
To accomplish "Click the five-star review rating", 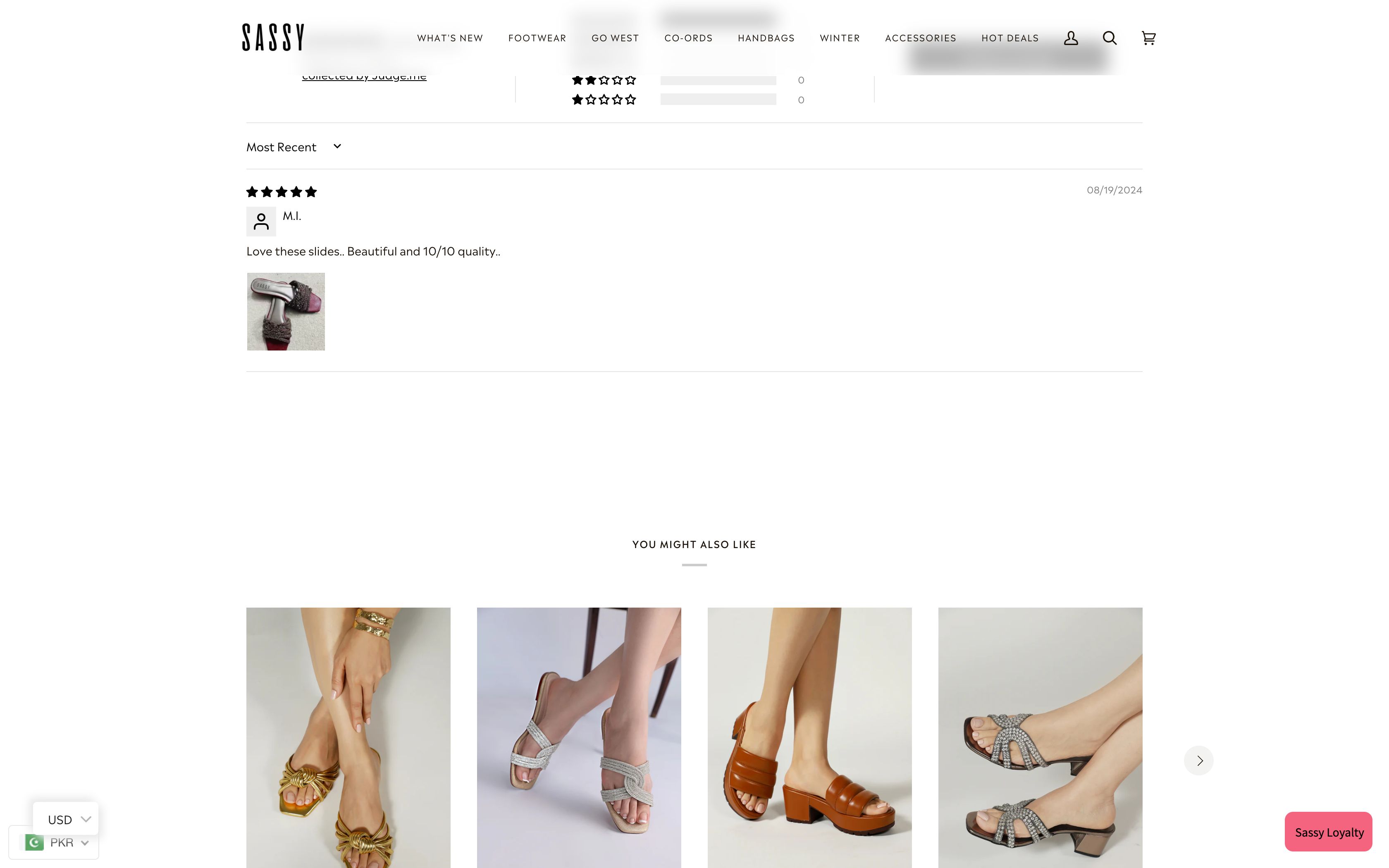I will [281, 192].
